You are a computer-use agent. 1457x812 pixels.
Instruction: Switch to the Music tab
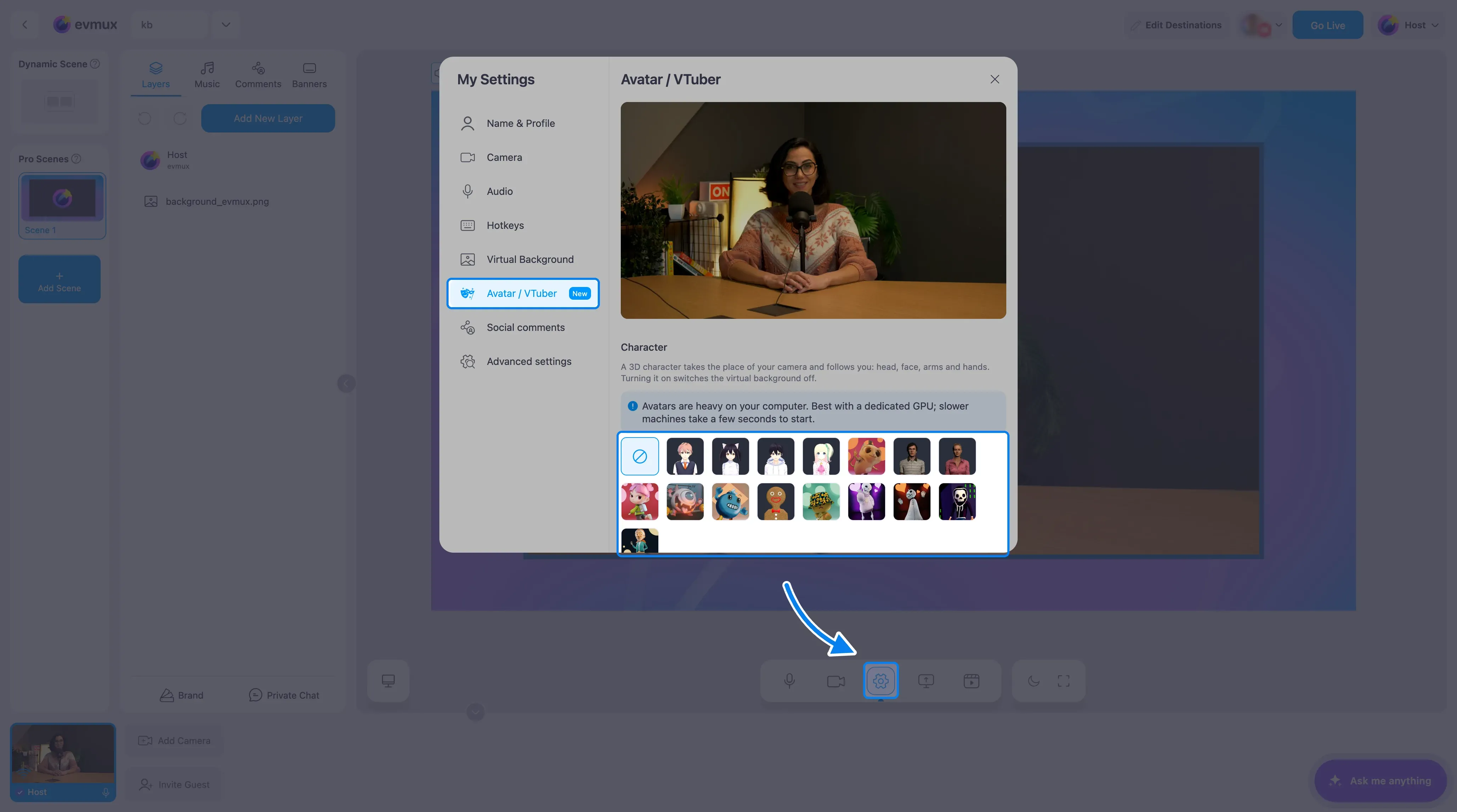pyautogui.click(x=207, y=75)
